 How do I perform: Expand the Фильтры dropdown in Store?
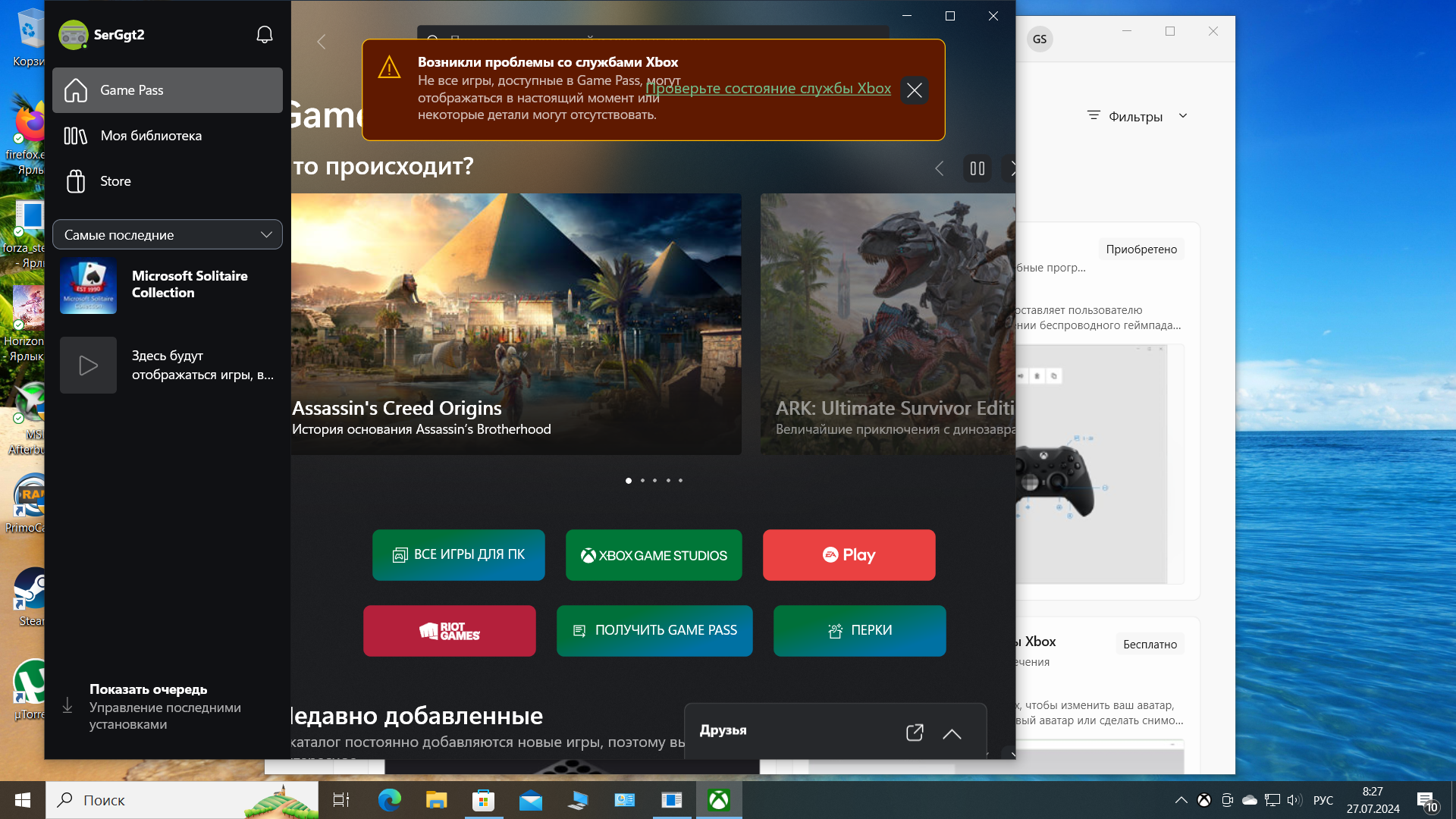pos(1136,116)
